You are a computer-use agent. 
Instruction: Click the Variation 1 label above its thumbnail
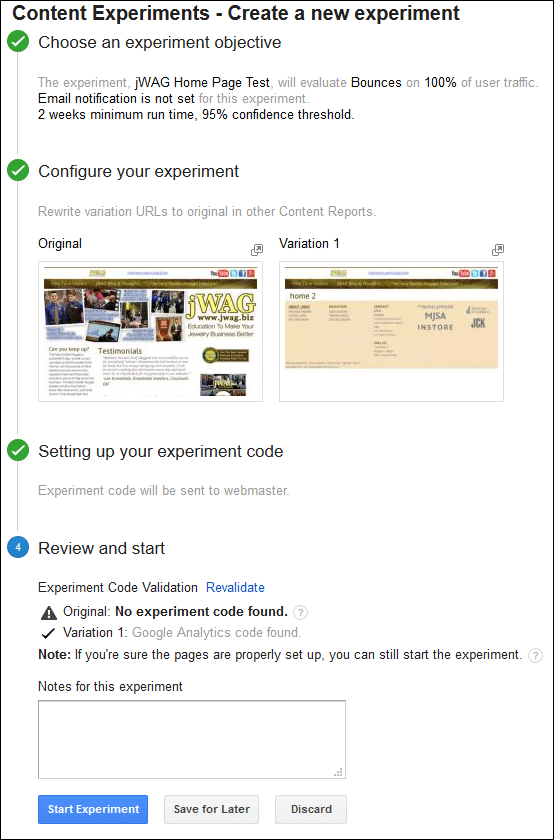coord(309,243)
